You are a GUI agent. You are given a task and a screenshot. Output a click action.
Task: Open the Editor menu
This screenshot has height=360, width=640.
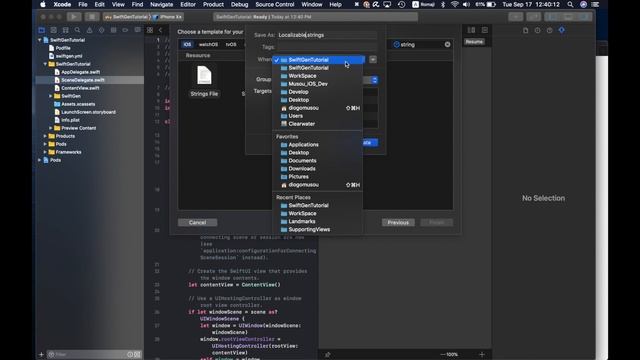[x=188, y=4]
